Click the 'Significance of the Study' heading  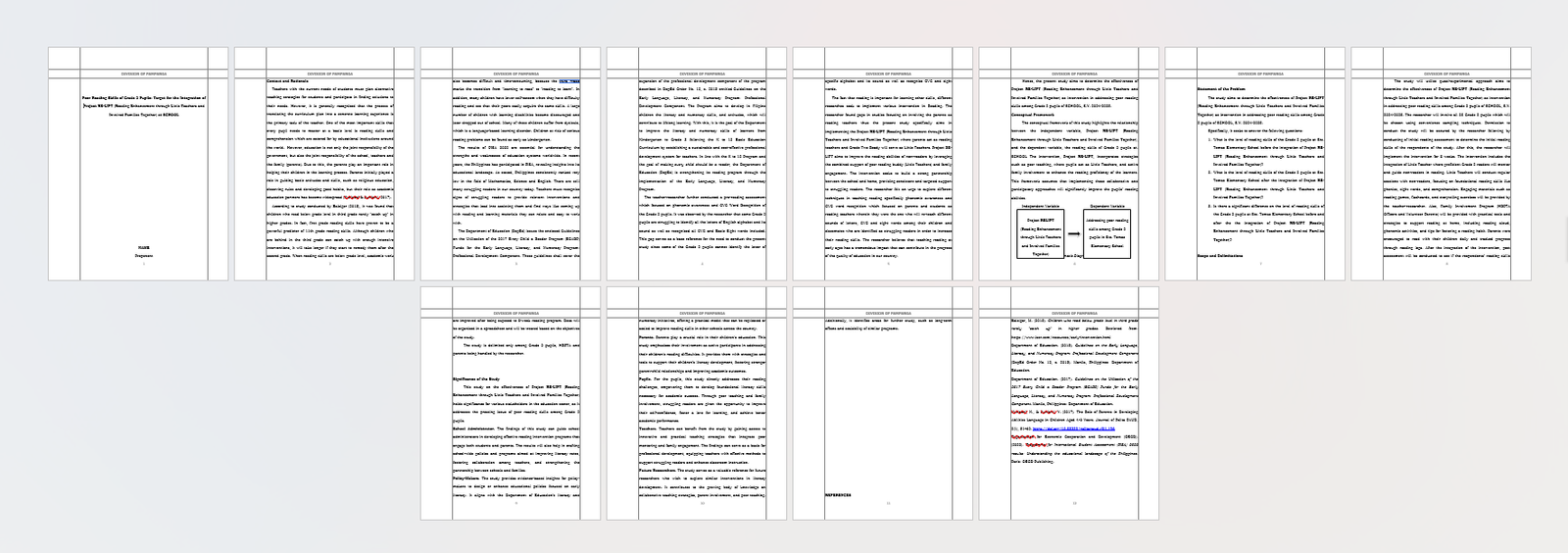tap(475, 378)
